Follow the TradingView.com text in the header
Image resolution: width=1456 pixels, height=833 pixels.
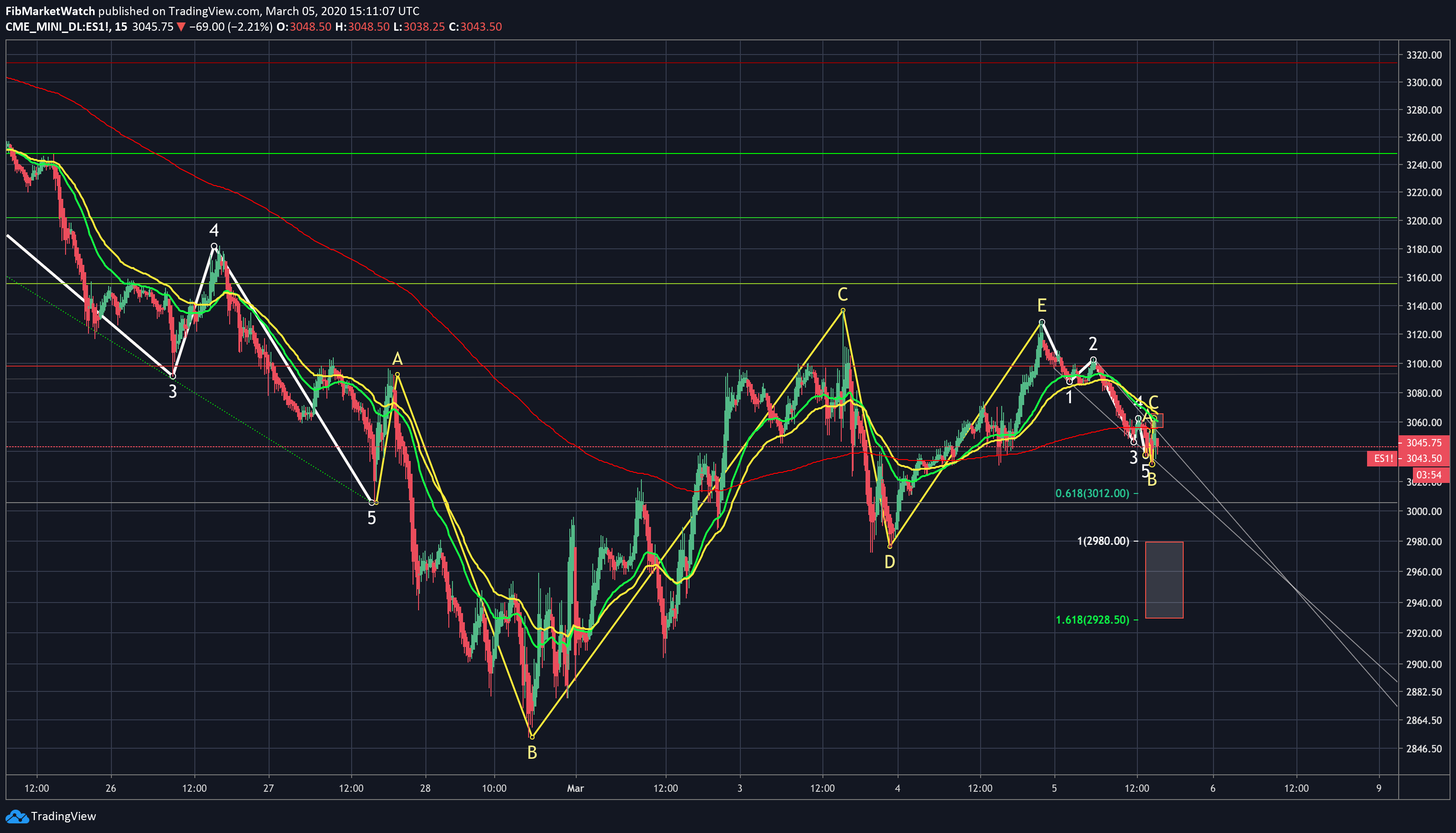(x=214, y=11)
